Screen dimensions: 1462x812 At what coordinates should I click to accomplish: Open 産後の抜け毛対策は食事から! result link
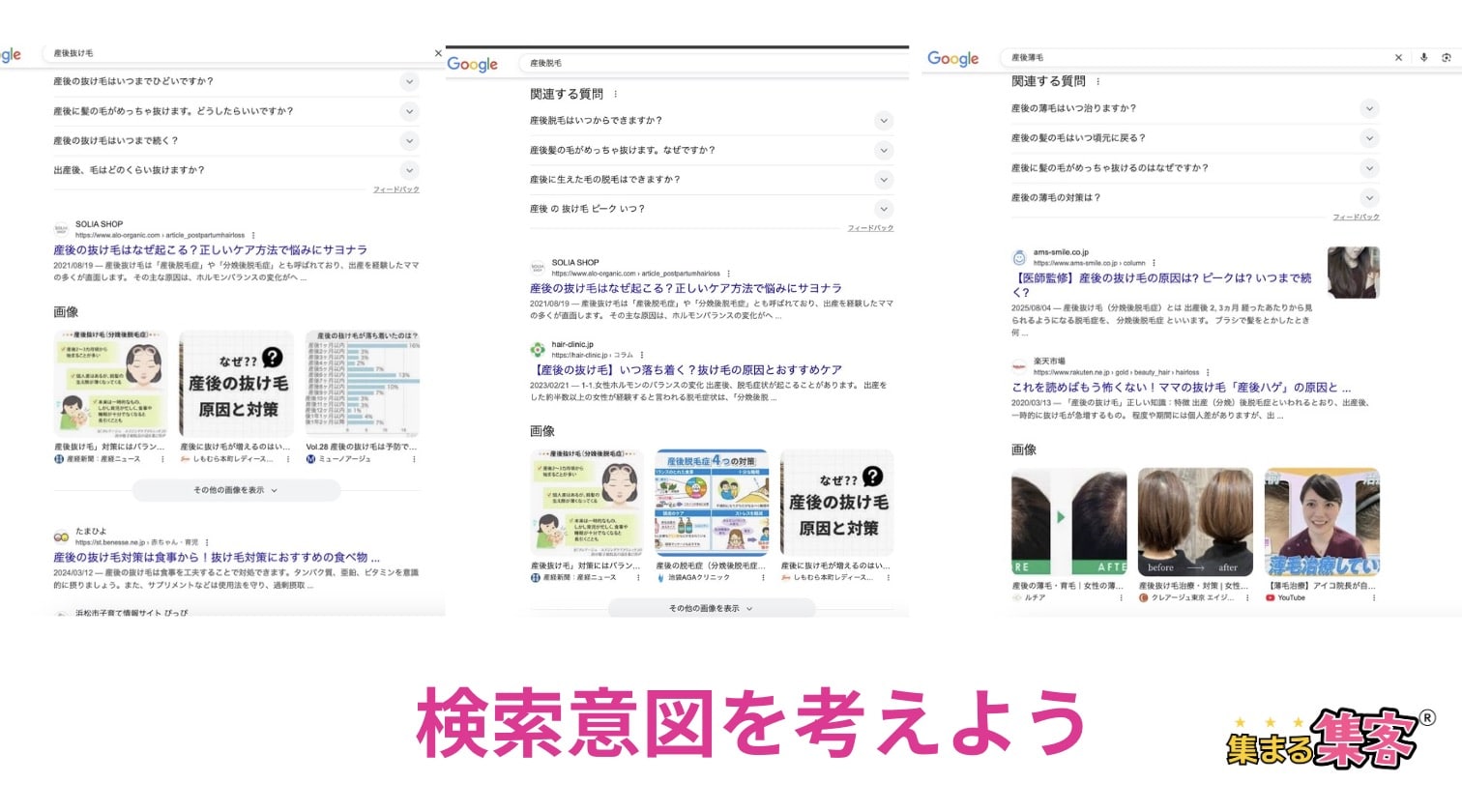[x=216, y=557]
